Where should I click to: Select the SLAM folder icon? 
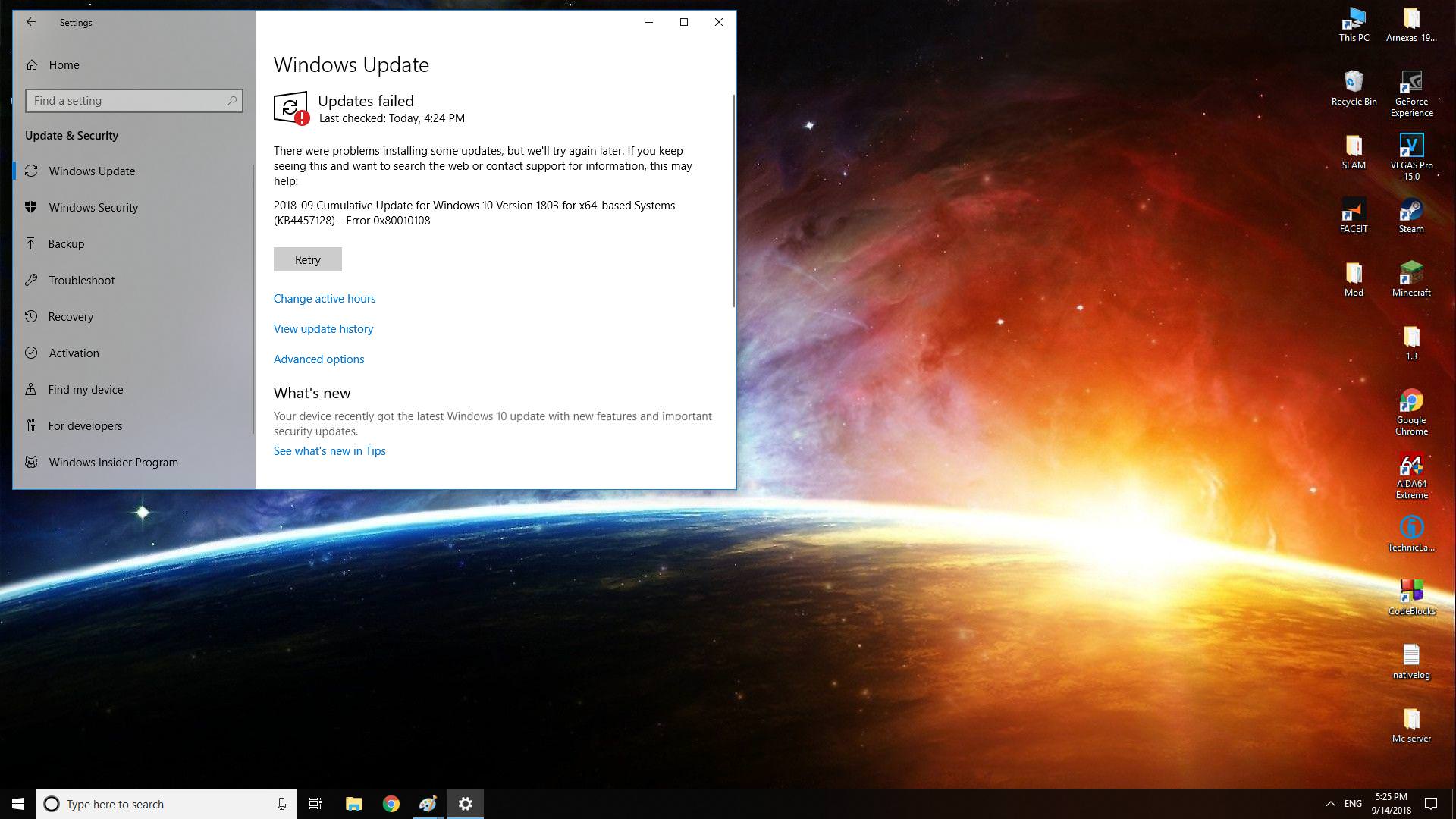(x=1354, y=152)
